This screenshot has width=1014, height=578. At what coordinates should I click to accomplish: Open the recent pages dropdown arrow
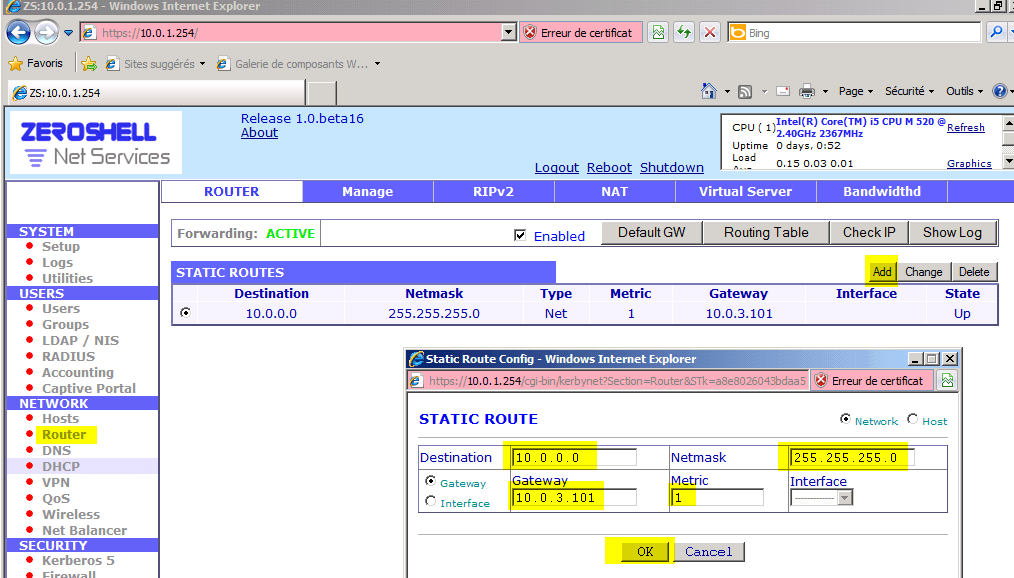68,33
